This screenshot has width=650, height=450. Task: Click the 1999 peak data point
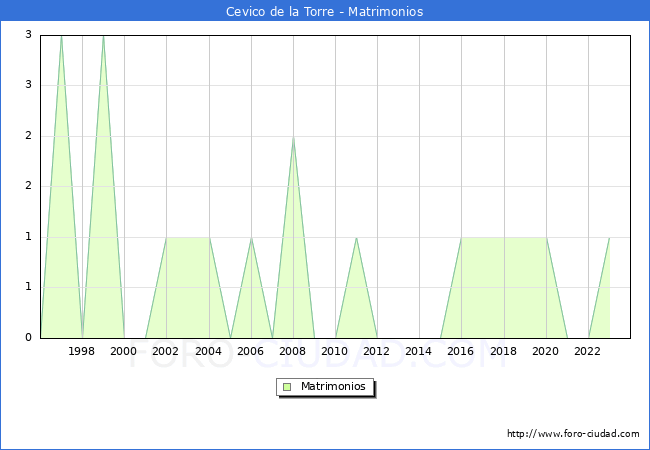point(103,36)
